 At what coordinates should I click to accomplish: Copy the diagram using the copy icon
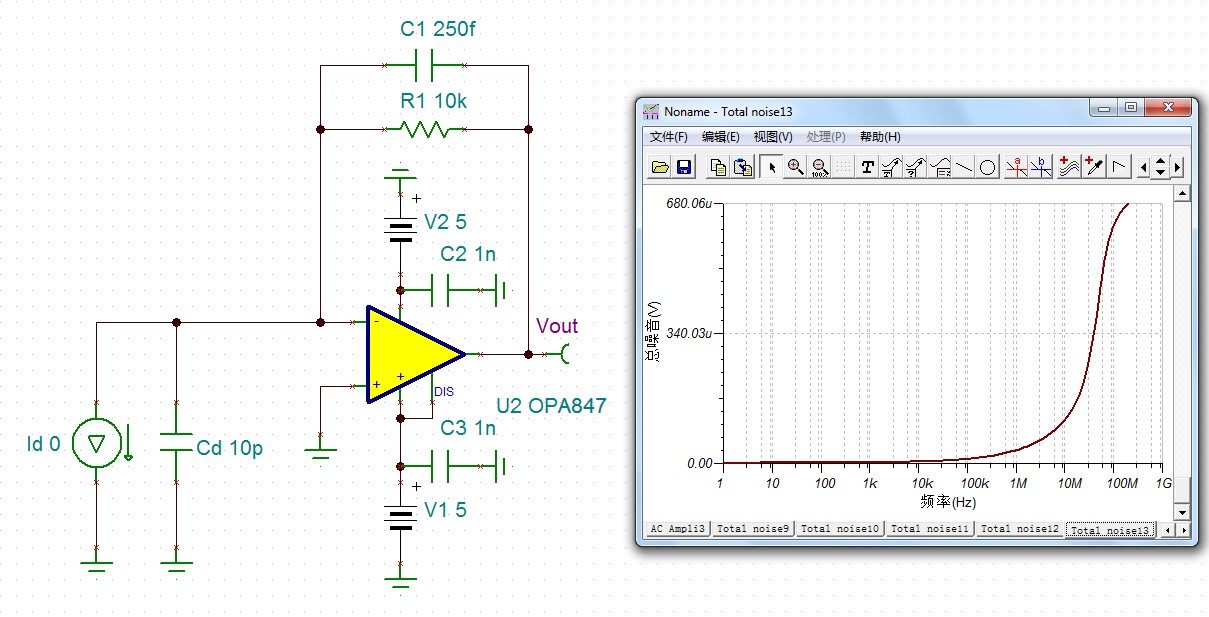(718, 168)
